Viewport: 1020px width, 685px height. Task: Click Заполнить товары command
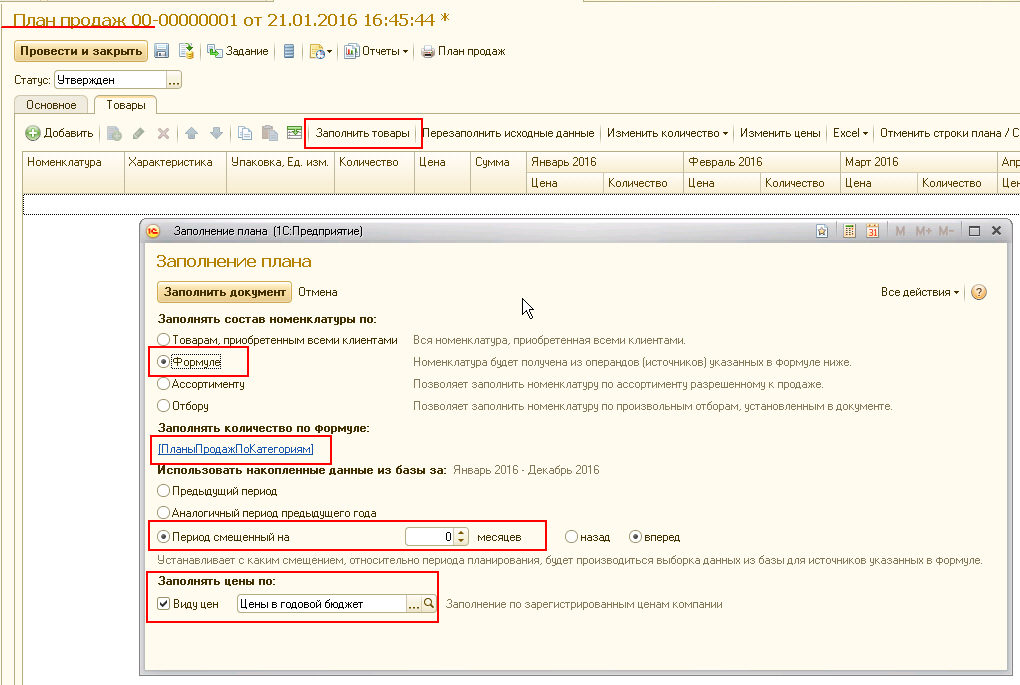point(362,133)
